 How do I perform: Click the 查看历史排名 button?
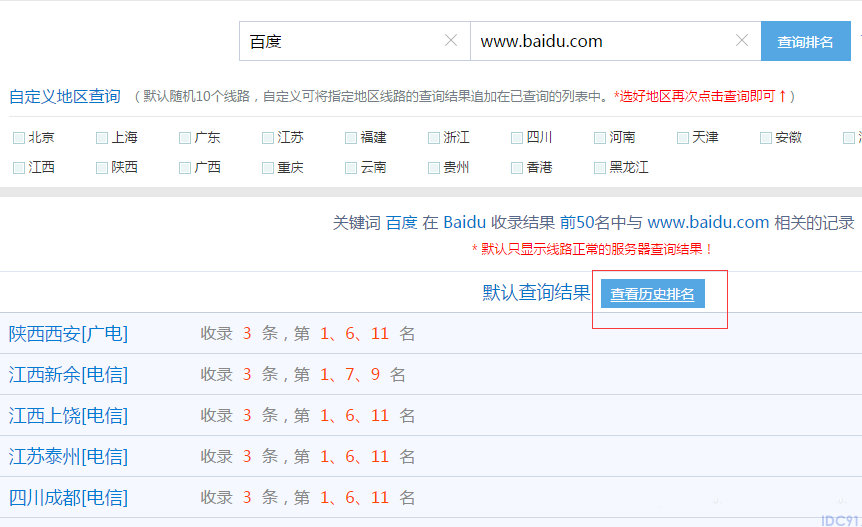pos(653,294)
